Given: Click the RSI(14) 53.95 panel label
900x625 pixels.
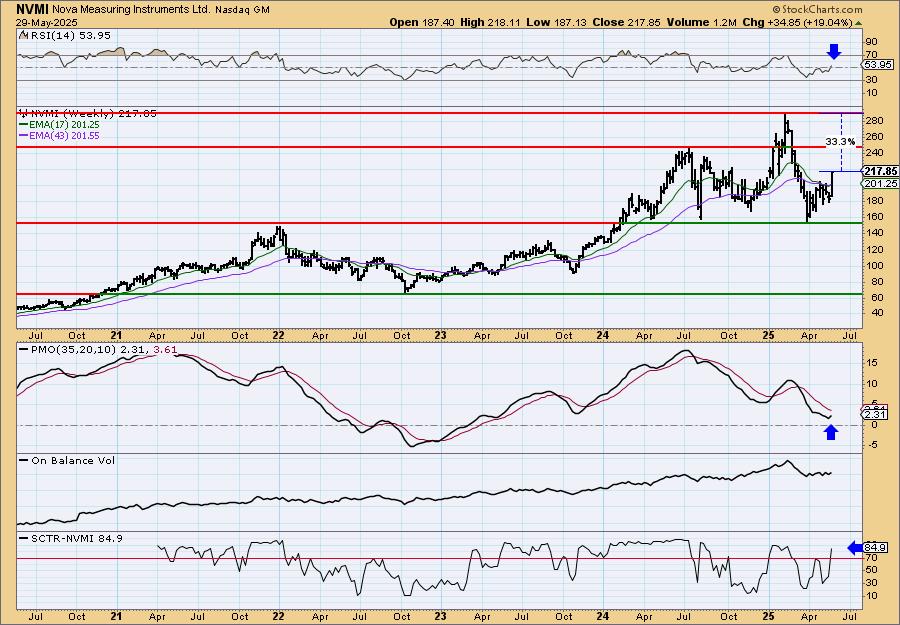Looking at the screenshot, I should point(69,35).
